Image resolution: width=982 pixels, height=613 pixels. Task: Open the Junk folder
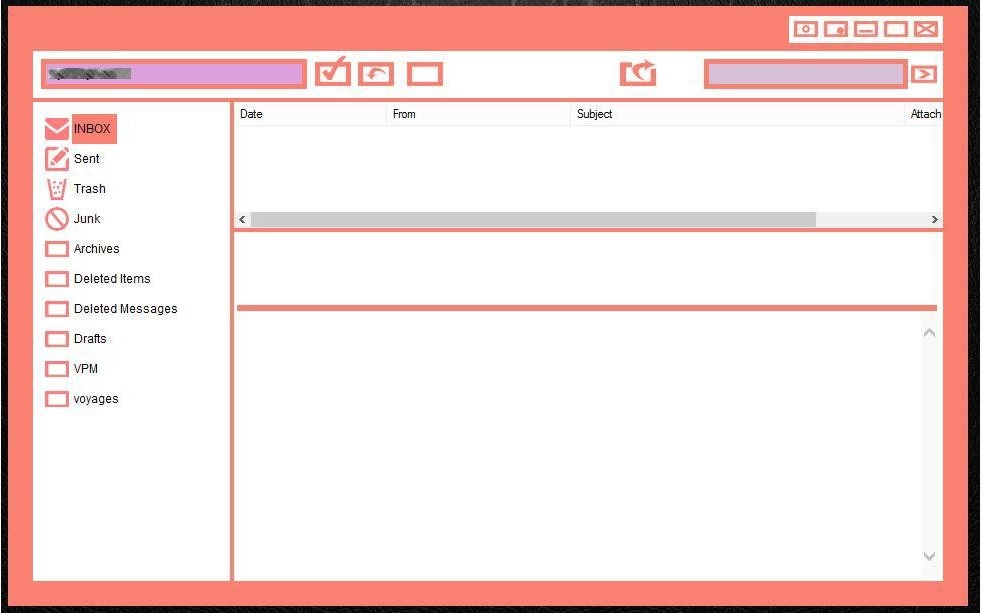(87, 219)
